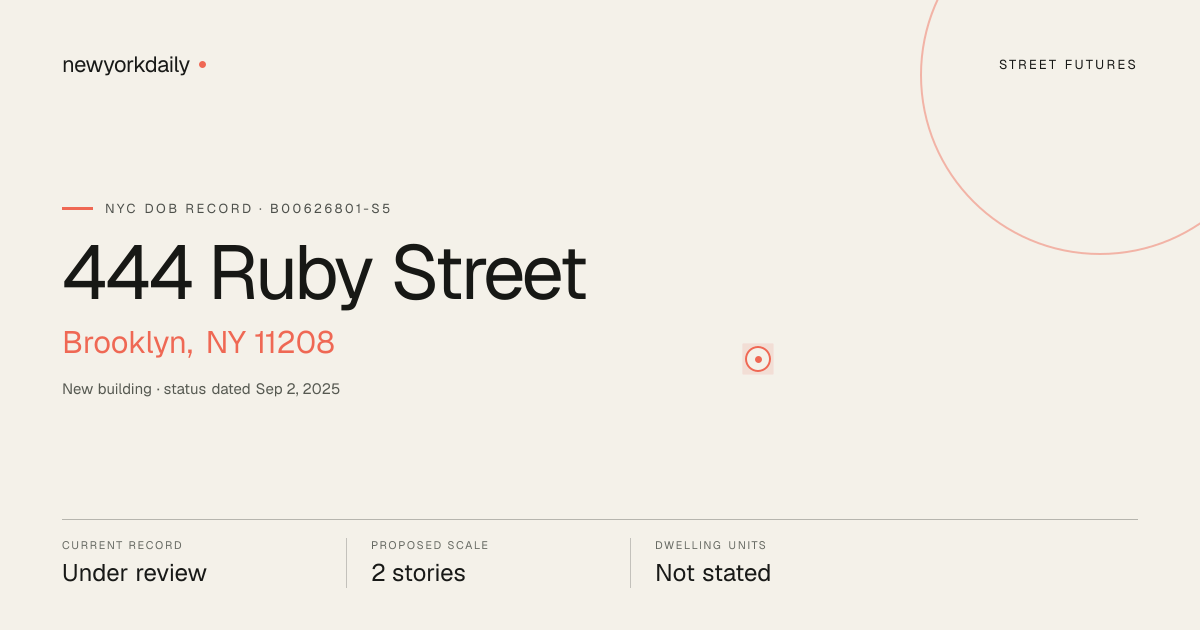The width and height of the screenshot is (1200, 630).
Task: Click record number B00626801-S5
Action: [x=330, y=209]
